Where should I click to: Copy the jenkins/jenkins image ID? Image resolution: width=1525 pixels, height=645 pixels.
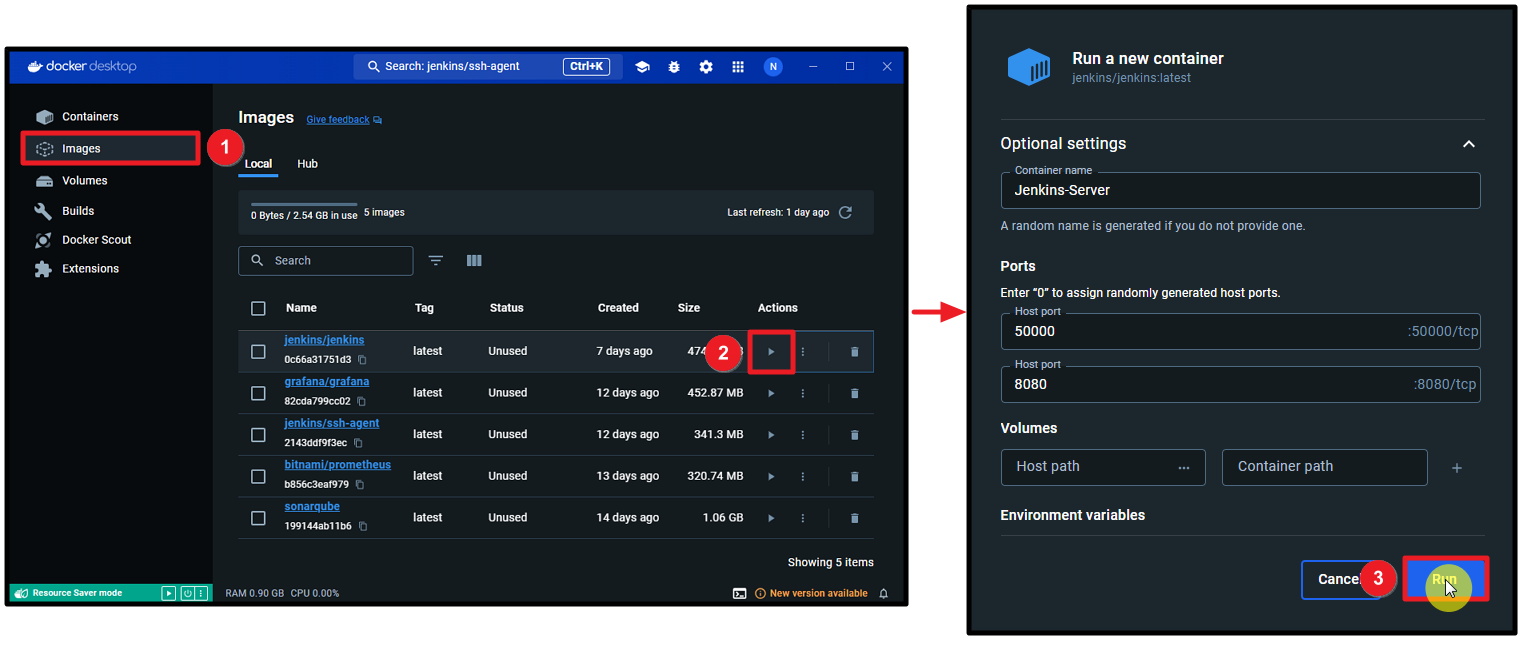pos(363,360)
